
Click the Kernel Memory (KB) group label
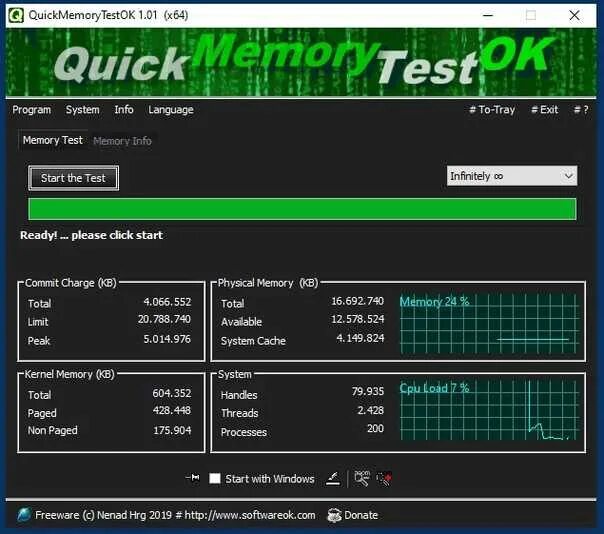tap(70, 374)
